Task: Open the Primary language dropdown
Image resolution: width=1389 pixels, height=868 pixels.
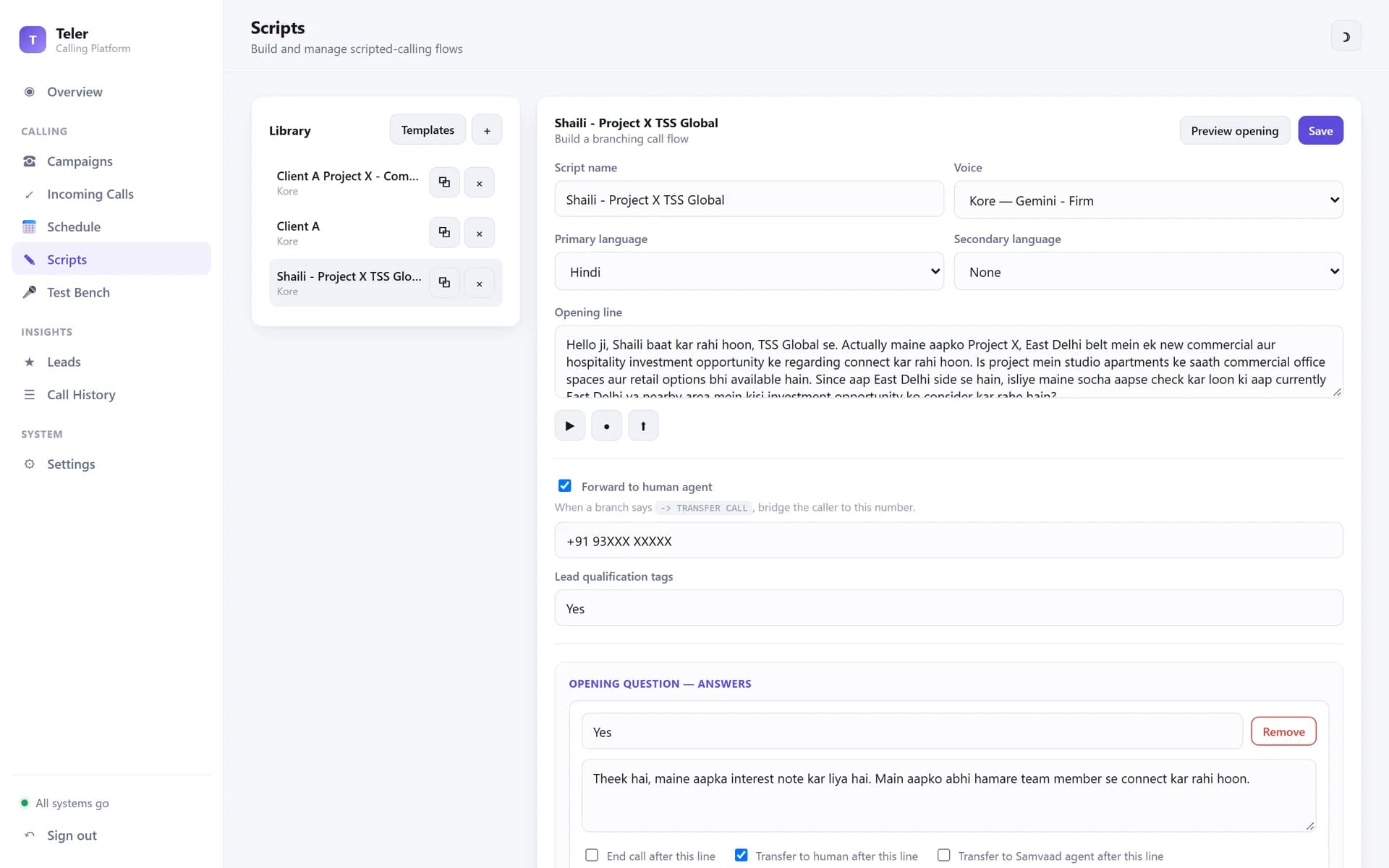Action: pyautogui.click(x=749, y=272)
